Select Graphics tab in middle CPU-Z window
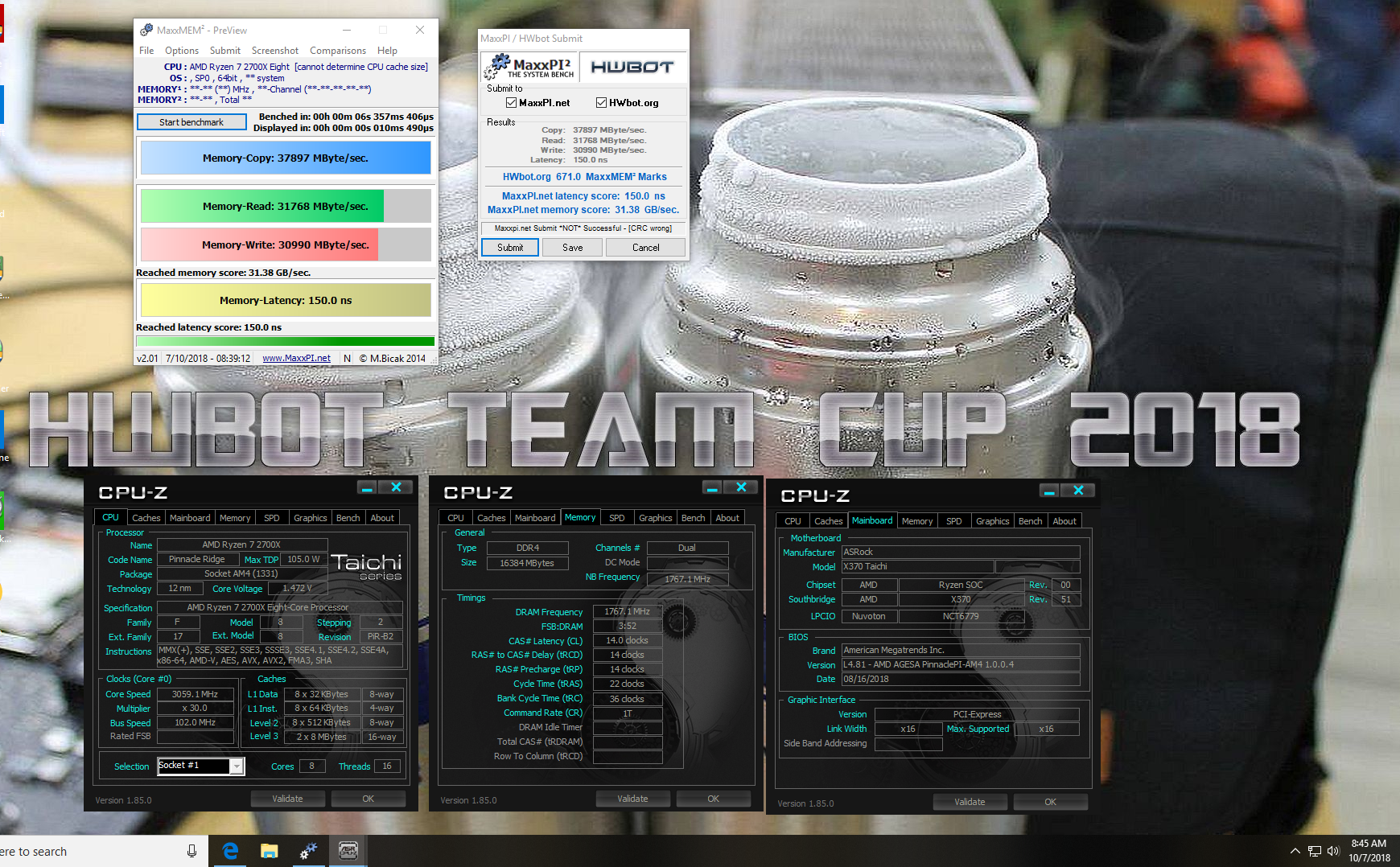 tap(656, 518)
